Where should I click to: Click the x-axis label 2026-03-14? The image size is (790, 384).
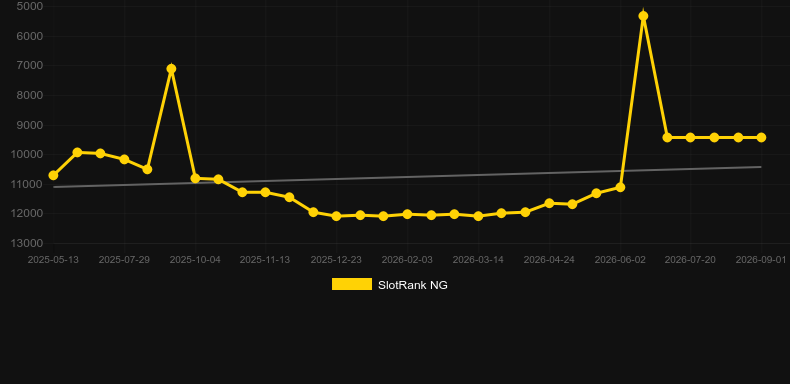coord(478,260)
